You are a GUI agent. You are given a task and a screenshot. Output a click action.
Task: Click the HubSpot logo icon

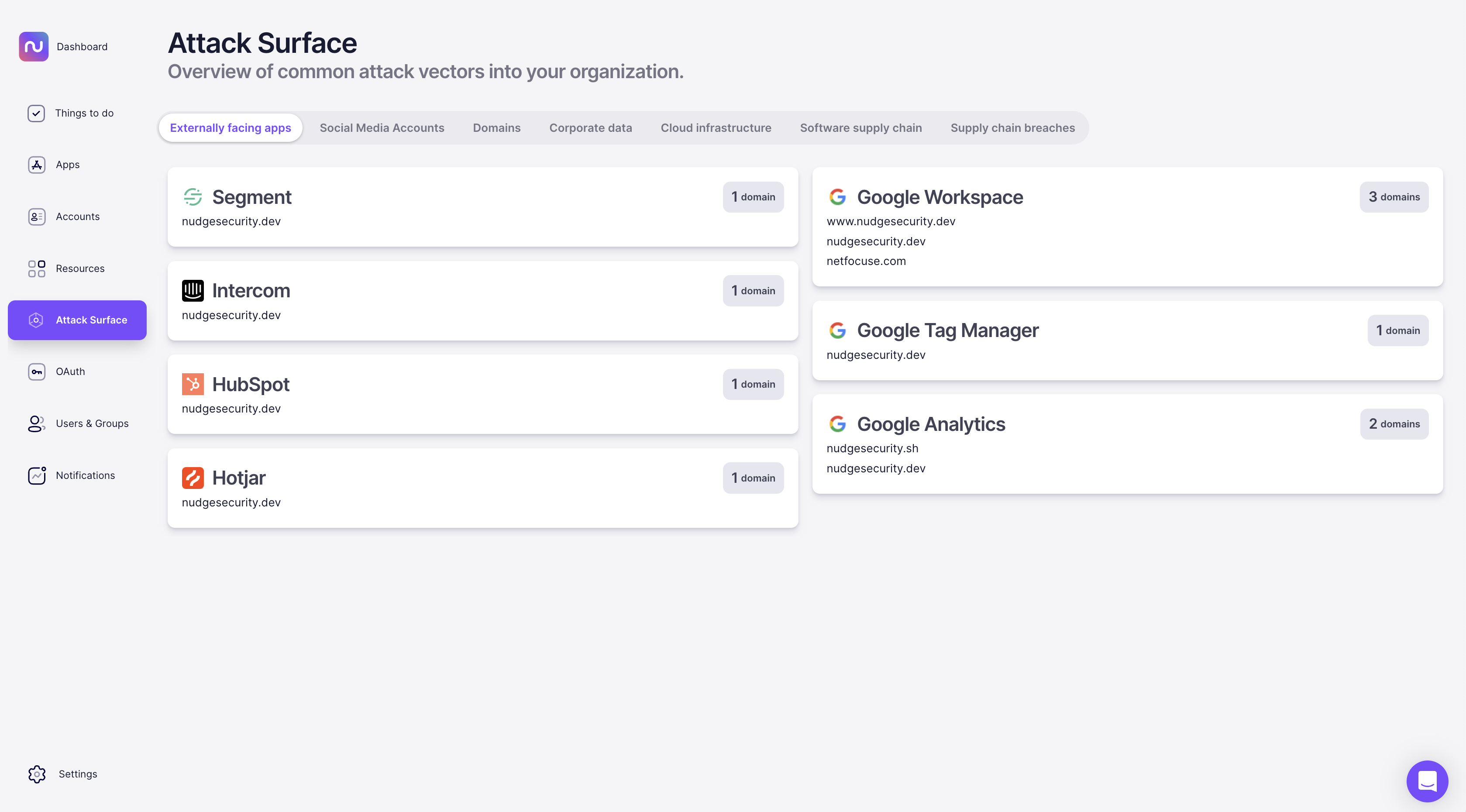coord(193,384)
